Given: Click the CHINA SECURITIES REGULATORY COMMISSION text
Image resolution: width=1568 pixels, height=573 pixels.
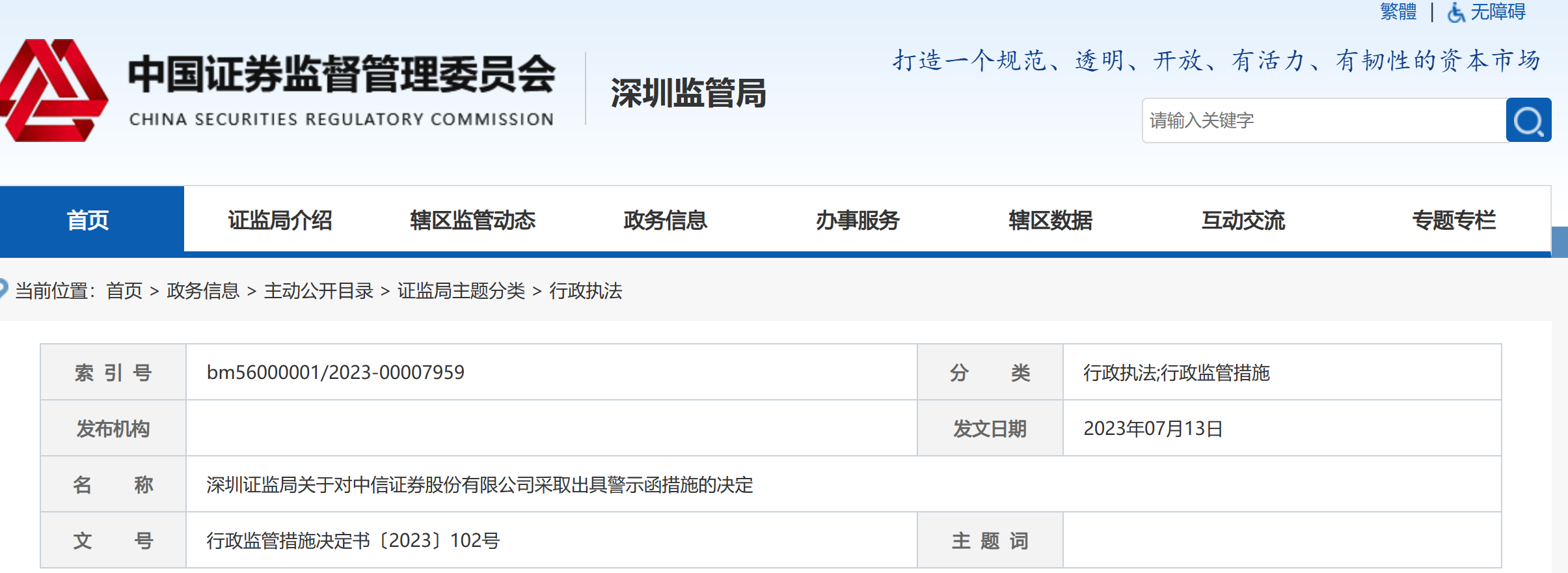Looking at the screenshot, I should (x=342, y=119).
